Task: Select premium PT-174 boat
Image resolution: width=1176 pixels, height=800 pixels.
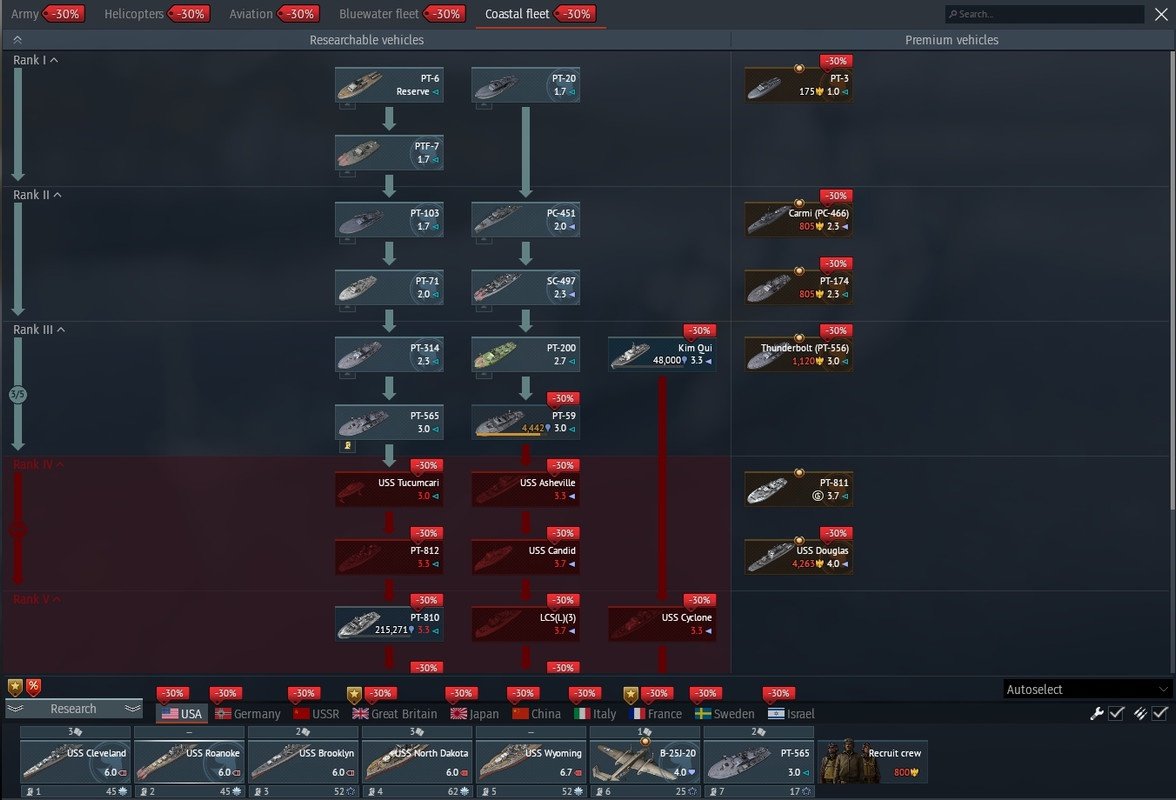Action: (799, 287)
